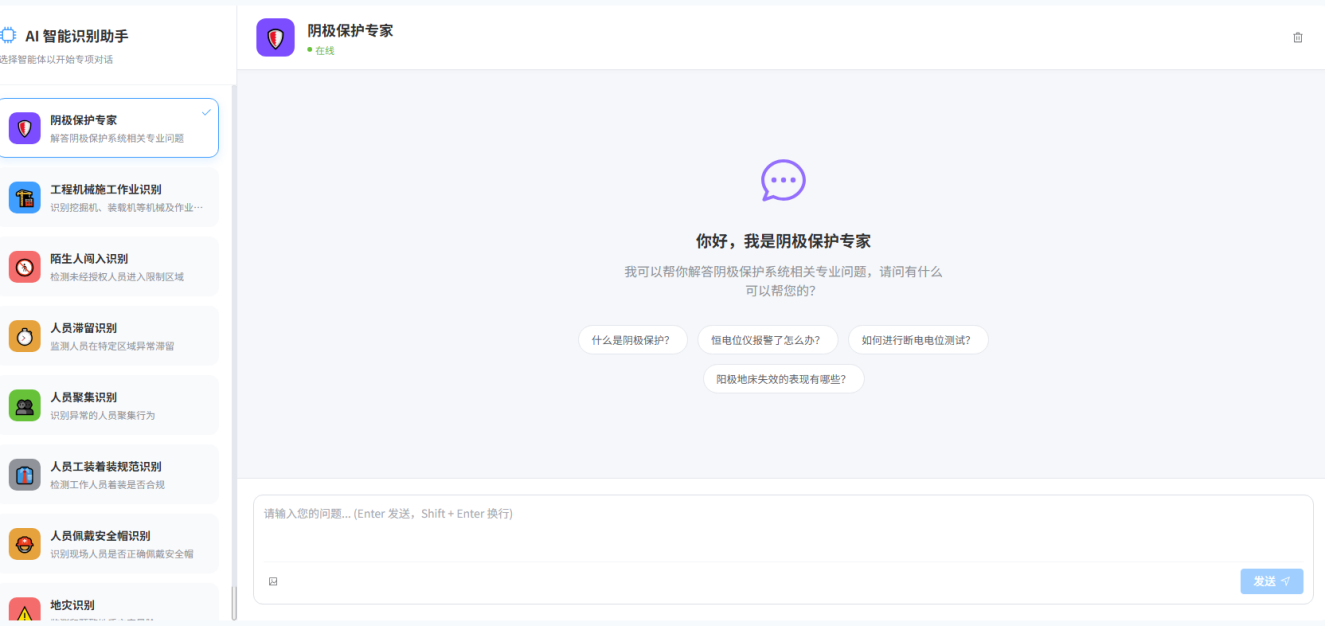1325x626 pixels.
Task: Select the 人员佩戴安全帽识别 agent title
Action: point(100,536)
